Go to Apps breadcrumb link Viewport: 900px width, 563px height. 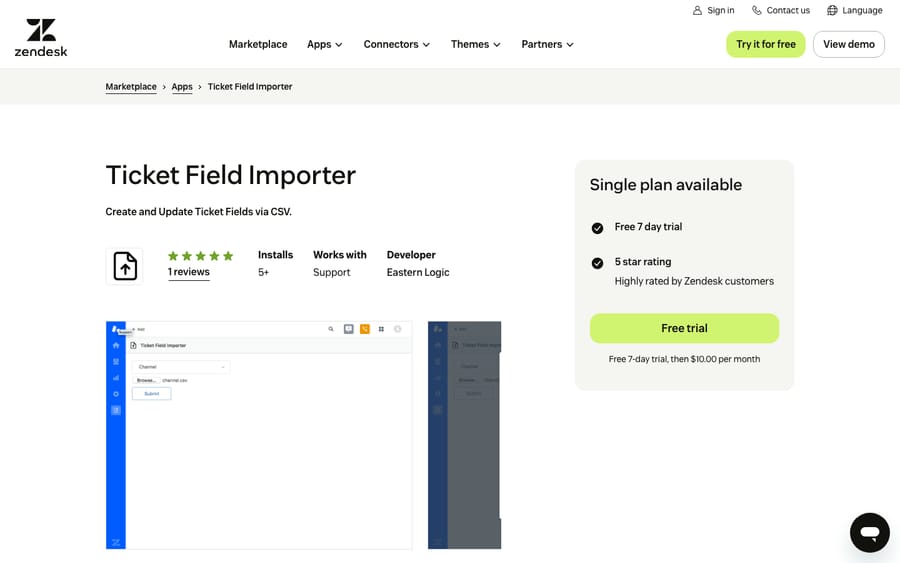tap(182, 87)
